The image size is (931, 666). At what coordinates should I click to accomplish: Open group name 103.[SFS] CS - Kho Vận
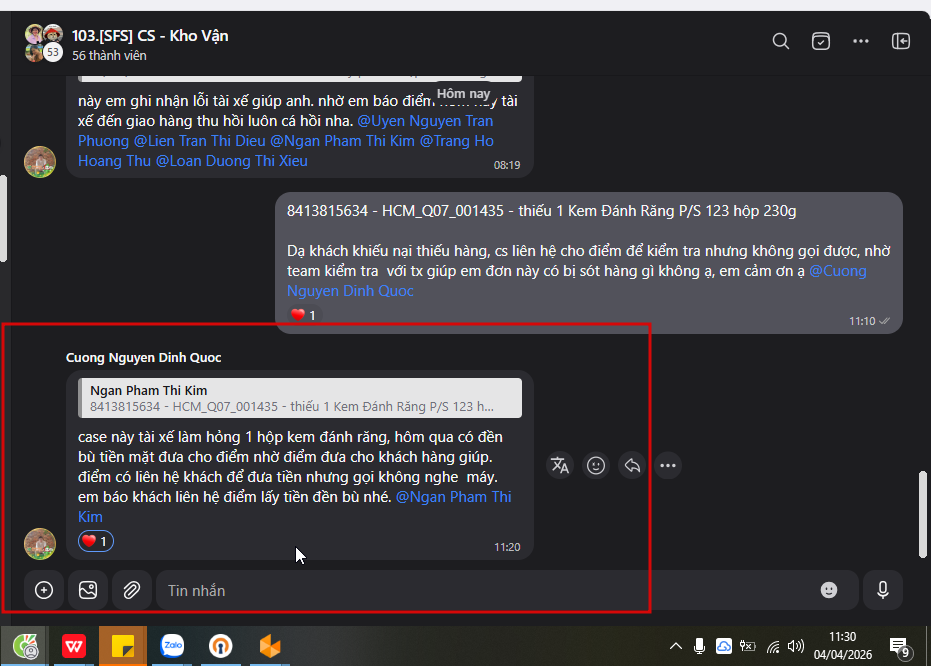click(x=150, y=36)
